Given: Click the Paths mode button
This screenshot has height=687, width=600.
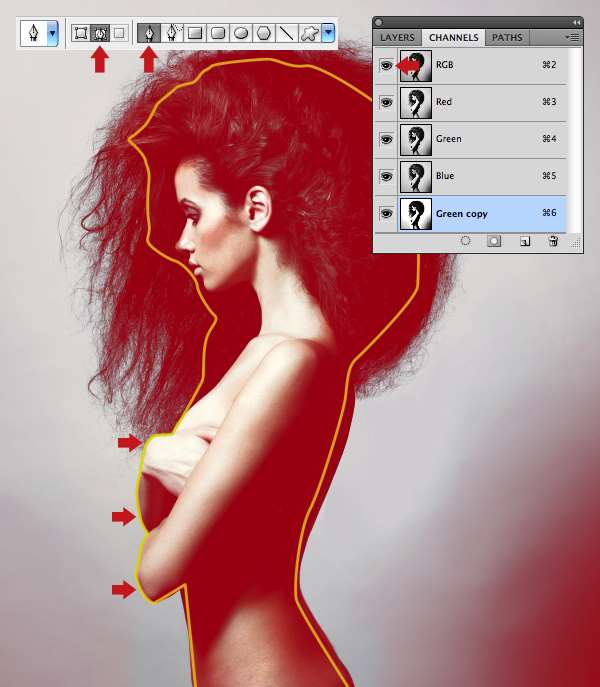Looking at the screenshot, I should point(100,33).
